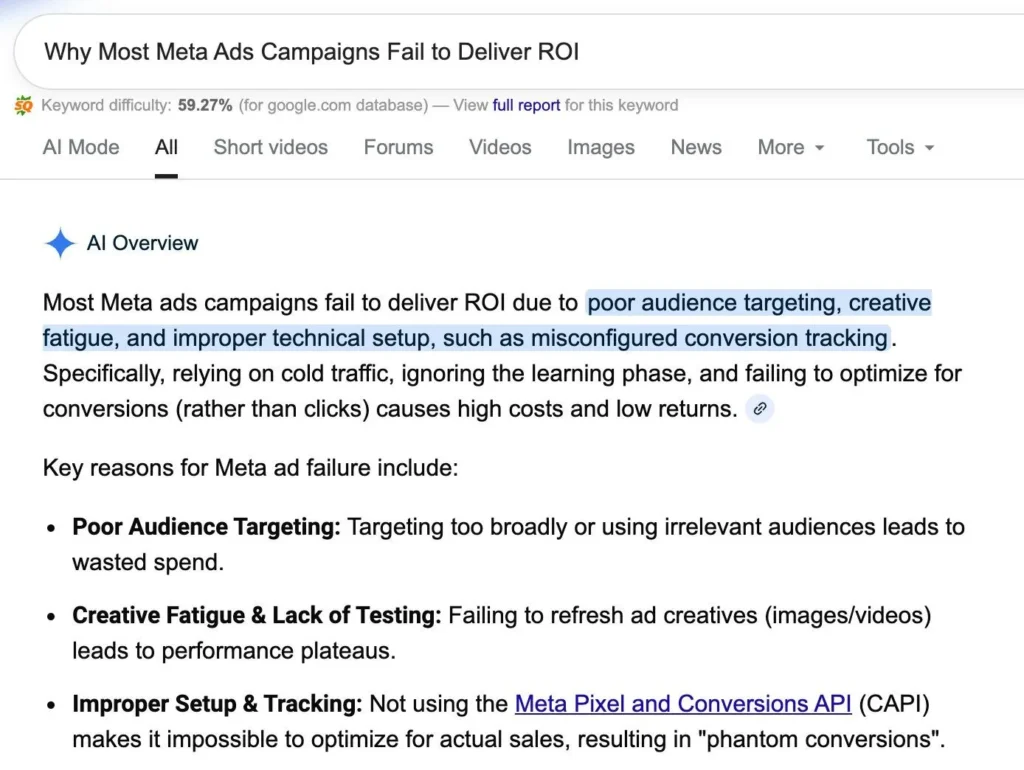The image size is (1024, 770).
Task: Click the Meta Pixel and Conversions API link
Action: tap(681, 704)
